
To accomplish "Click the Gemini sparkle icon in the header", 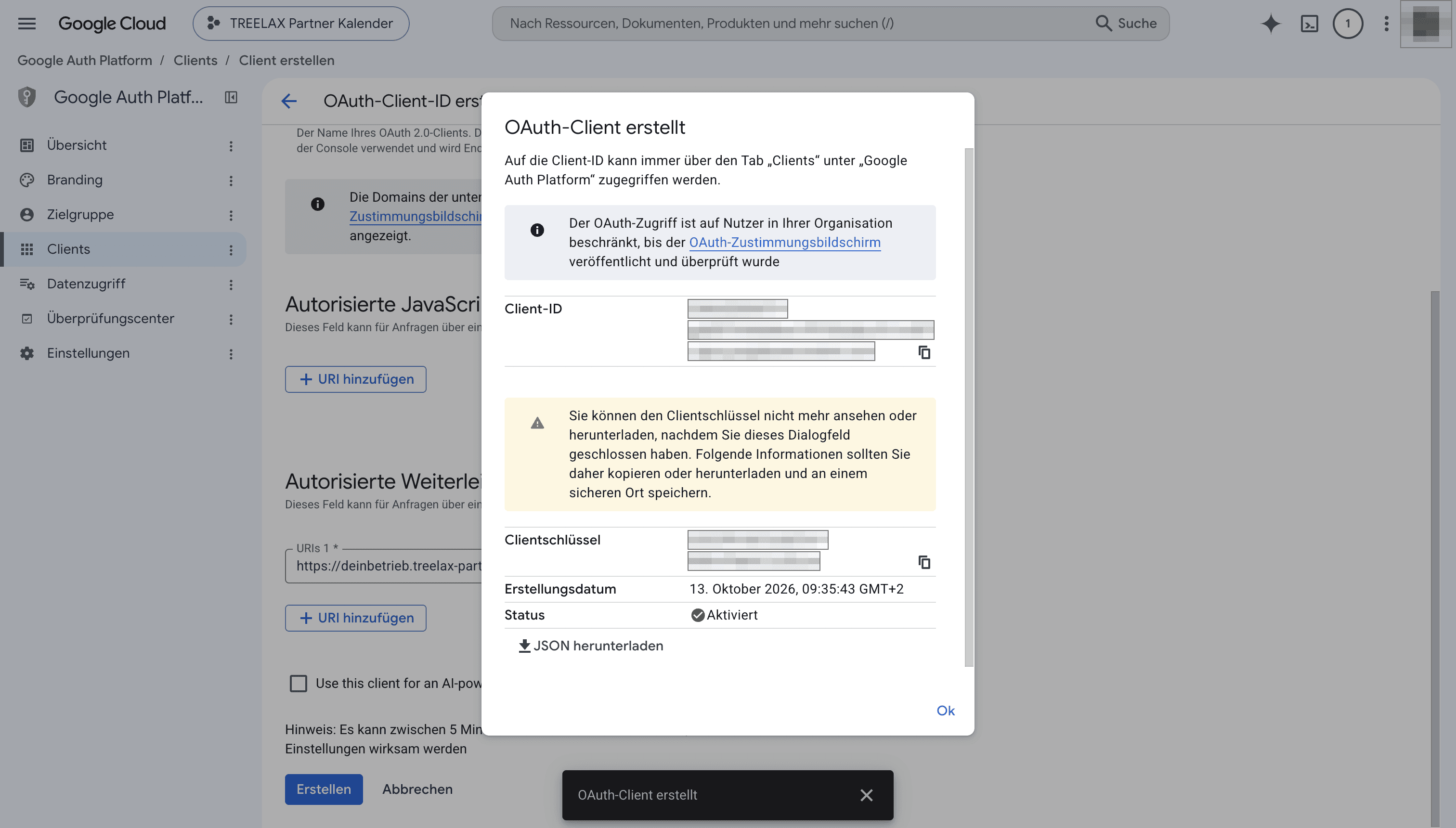I will click(x=1271, y=23).
